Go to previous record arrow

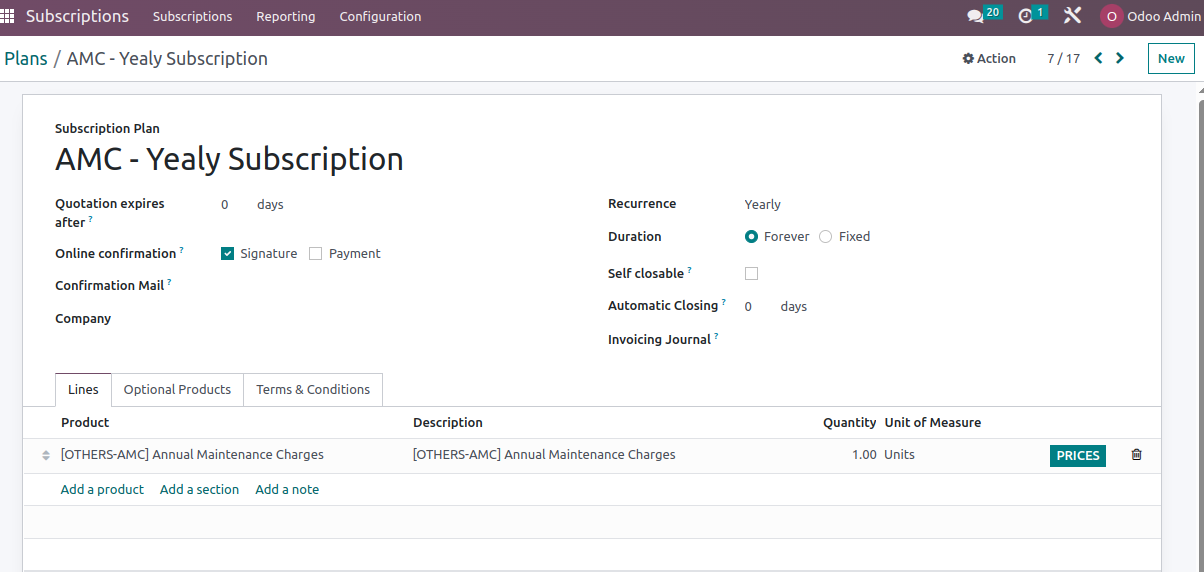click(x=1098, y=58)
